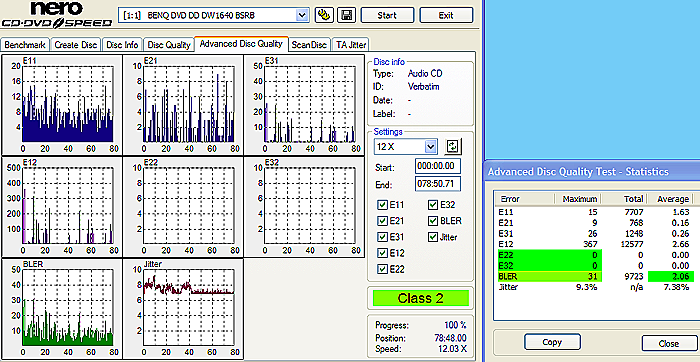
Task: Go to the Disc Info tab
Action: (122, 45)
